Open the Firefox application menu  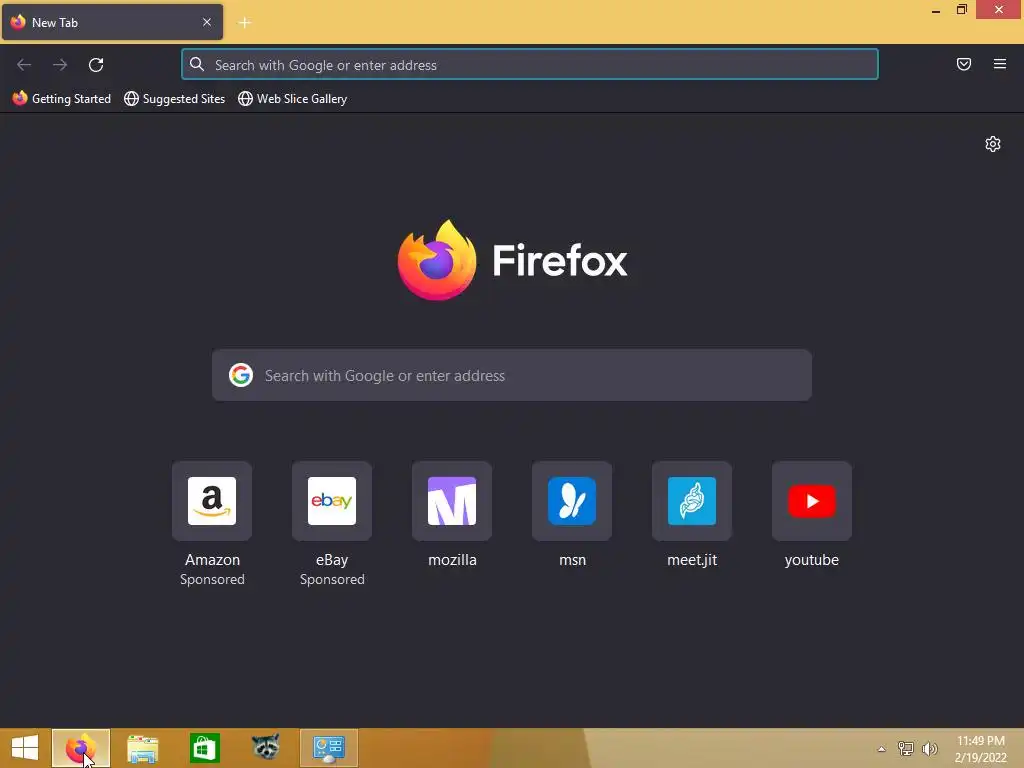click(1000, 64)
